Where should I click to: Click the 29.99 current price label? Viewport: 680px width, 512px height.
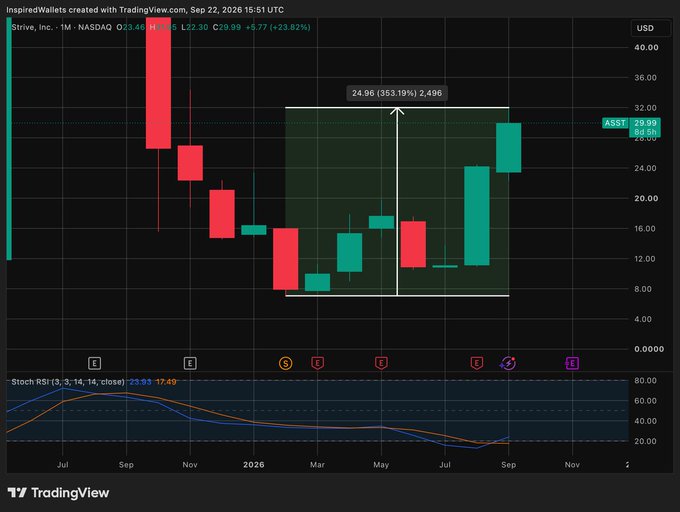click(645, 123)
